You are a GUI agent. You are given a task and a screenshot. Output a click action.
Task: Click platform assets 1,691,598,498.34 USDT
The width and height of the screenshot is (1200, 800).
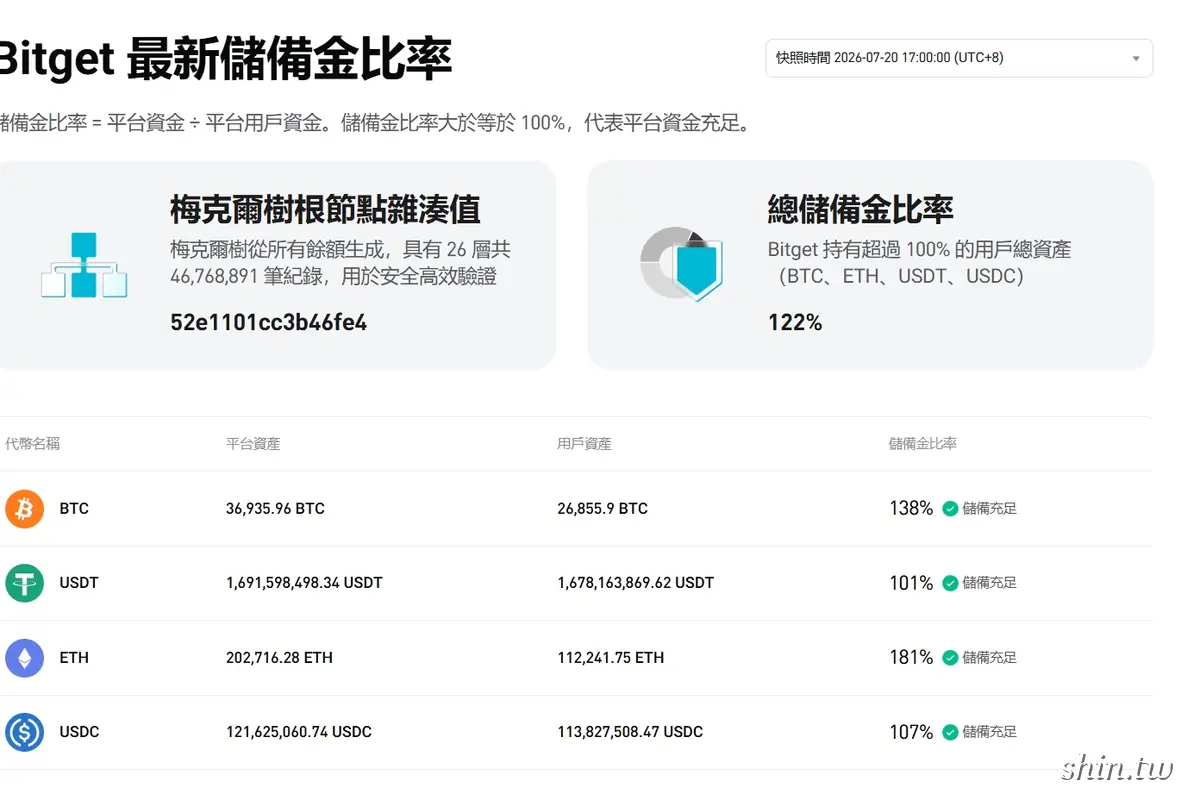tap(304, 583)
